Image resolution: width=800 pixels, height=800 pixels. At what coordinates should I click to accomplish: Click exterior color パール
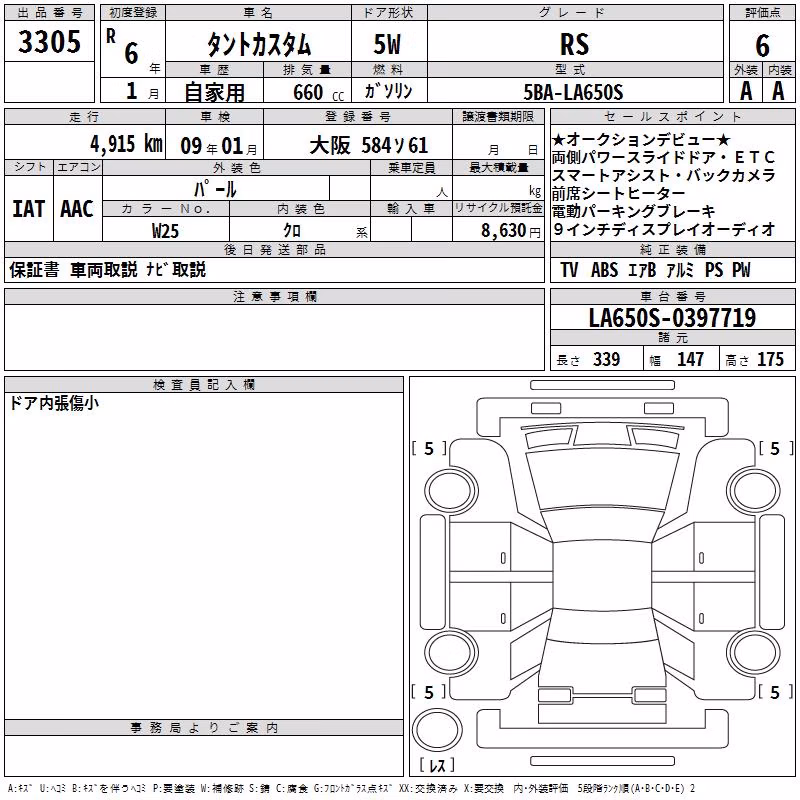coord(215,189)
